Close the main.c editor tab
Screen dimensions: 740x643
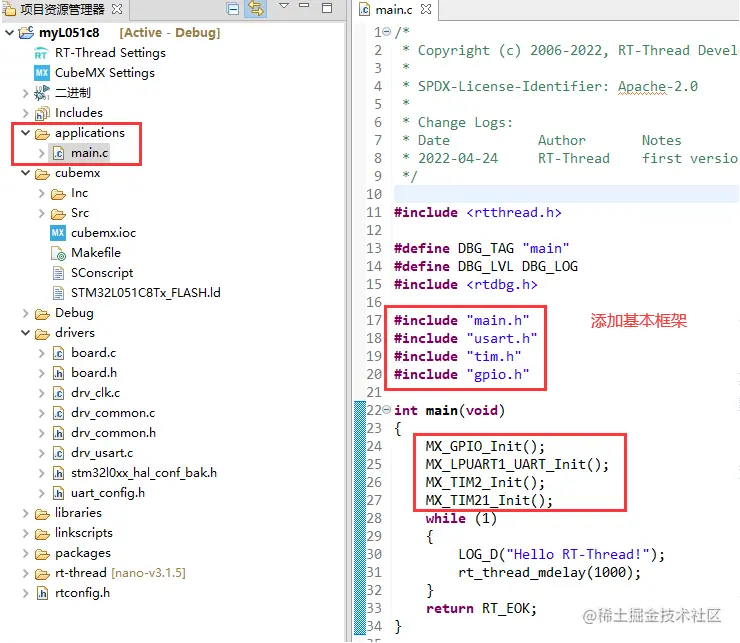click(x=426, y=9)
